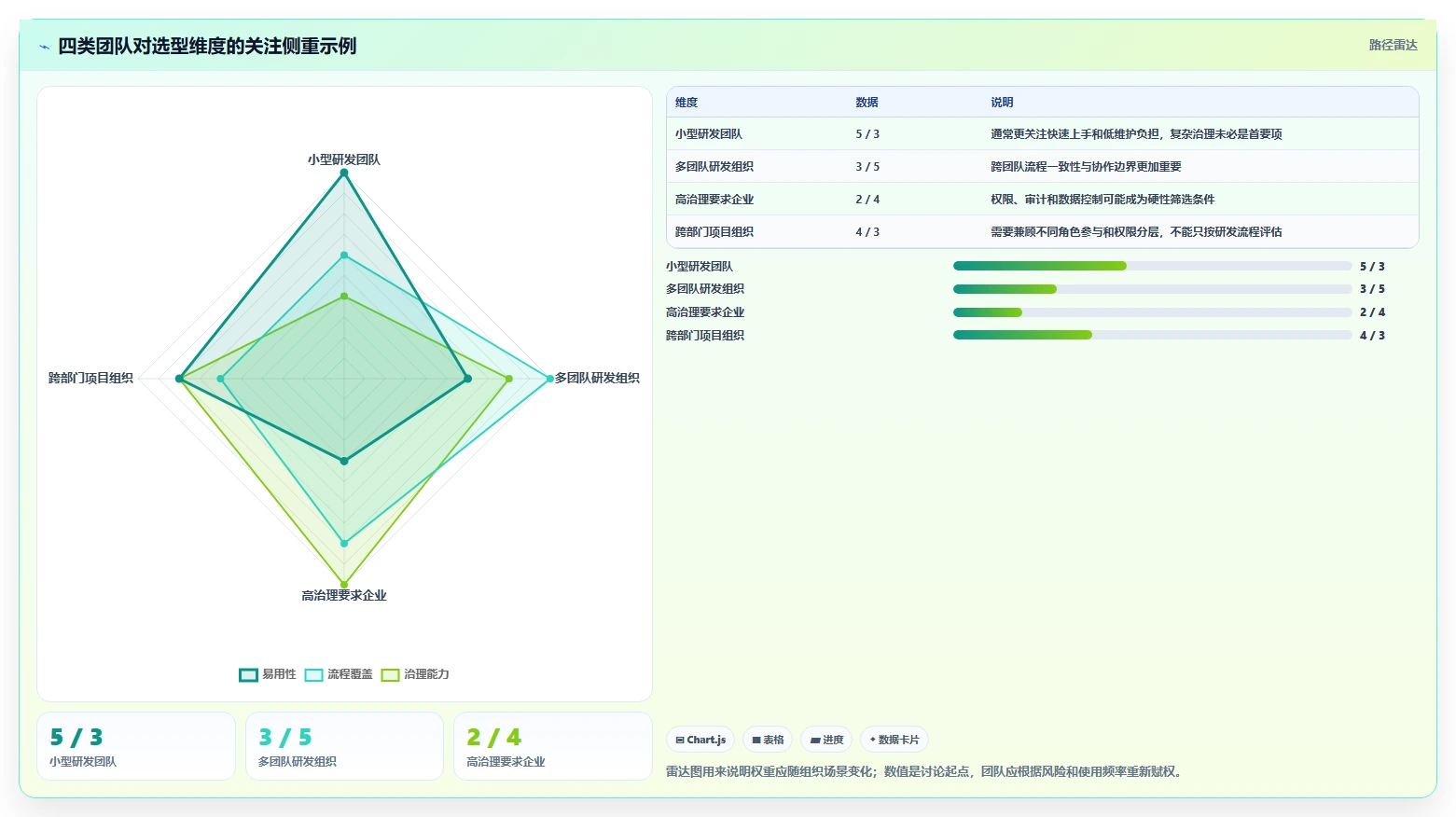Screen dimensions: 1456x817
Task: Click 易用性 data point at 小型研发团队 axis
Action: click(x=344, y=173)
